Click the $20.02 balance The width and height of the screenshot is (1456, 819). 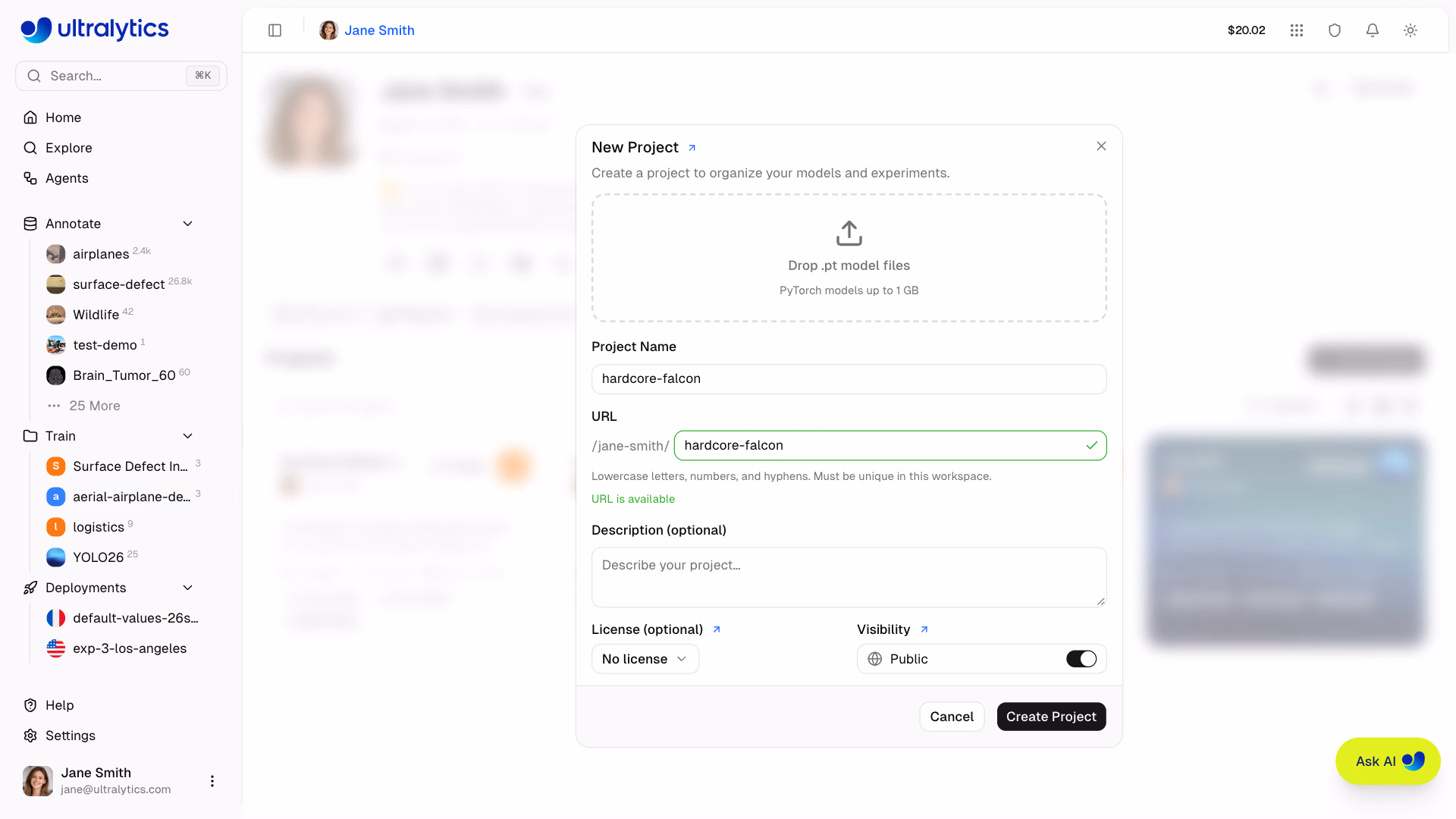1246,30
